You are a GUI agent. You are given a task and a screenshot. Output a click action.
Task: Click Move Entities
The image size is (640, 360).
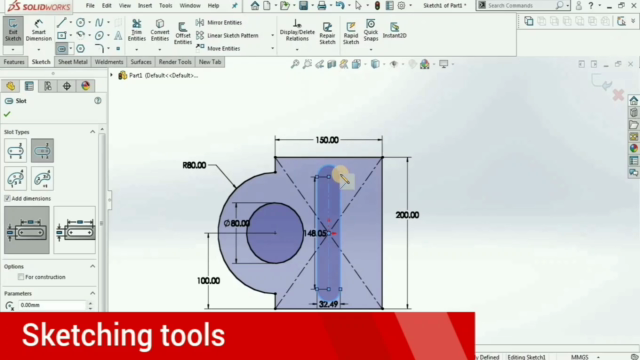click(218, 49)
